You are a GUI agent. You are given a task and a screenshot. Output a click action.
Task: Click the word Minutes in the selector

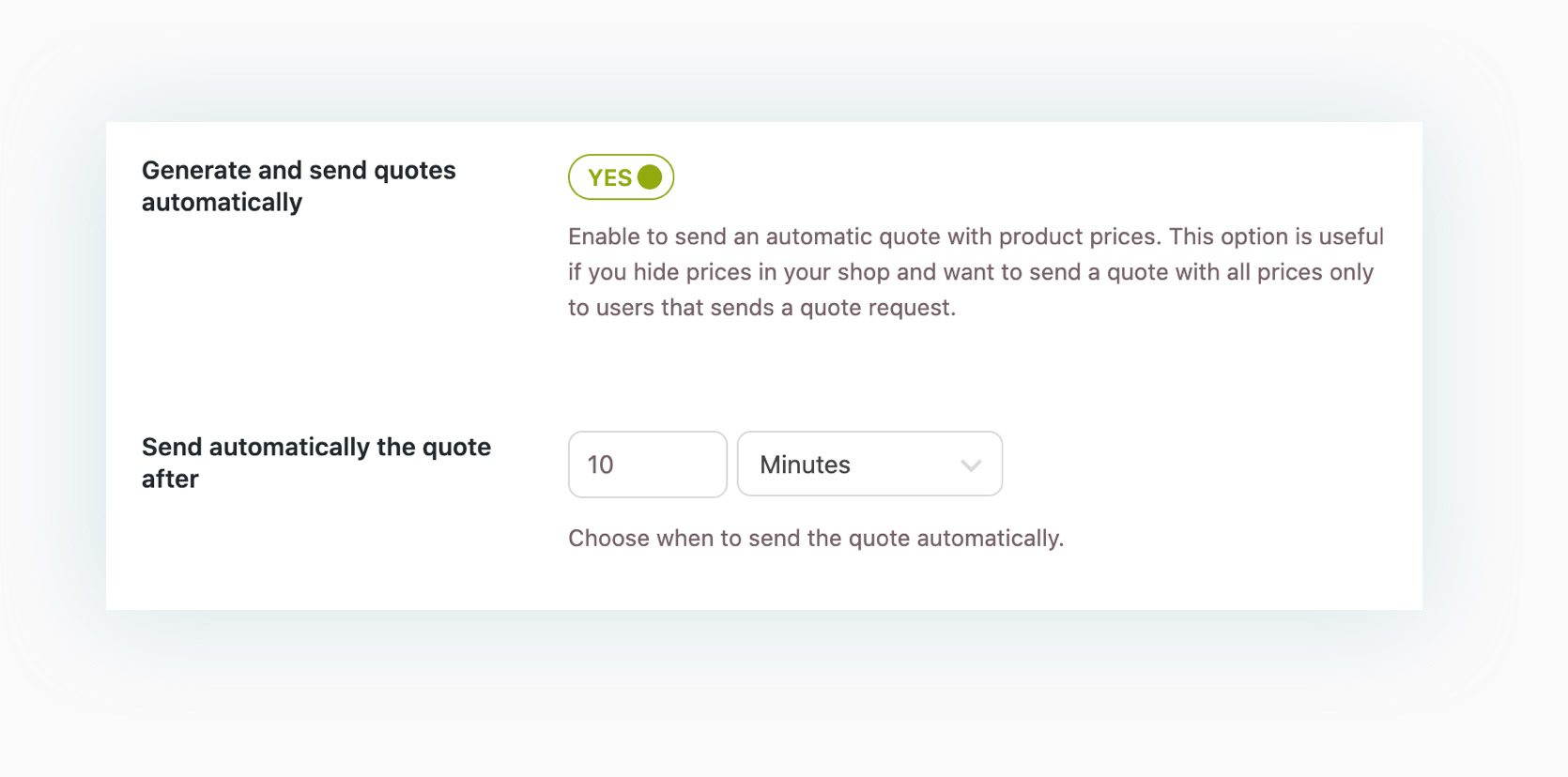point(805,465)
